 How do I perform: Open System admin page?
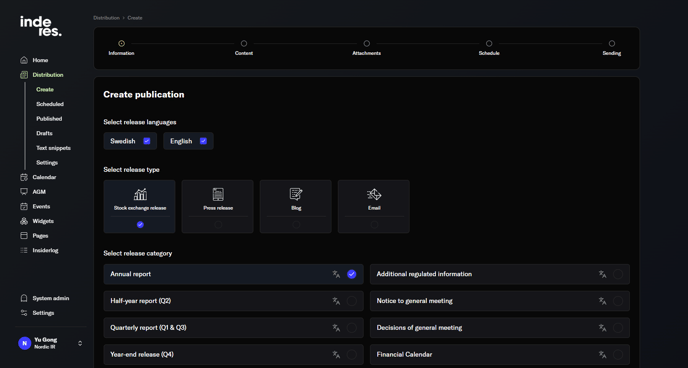pyautogui.click(x=50, y=298)
